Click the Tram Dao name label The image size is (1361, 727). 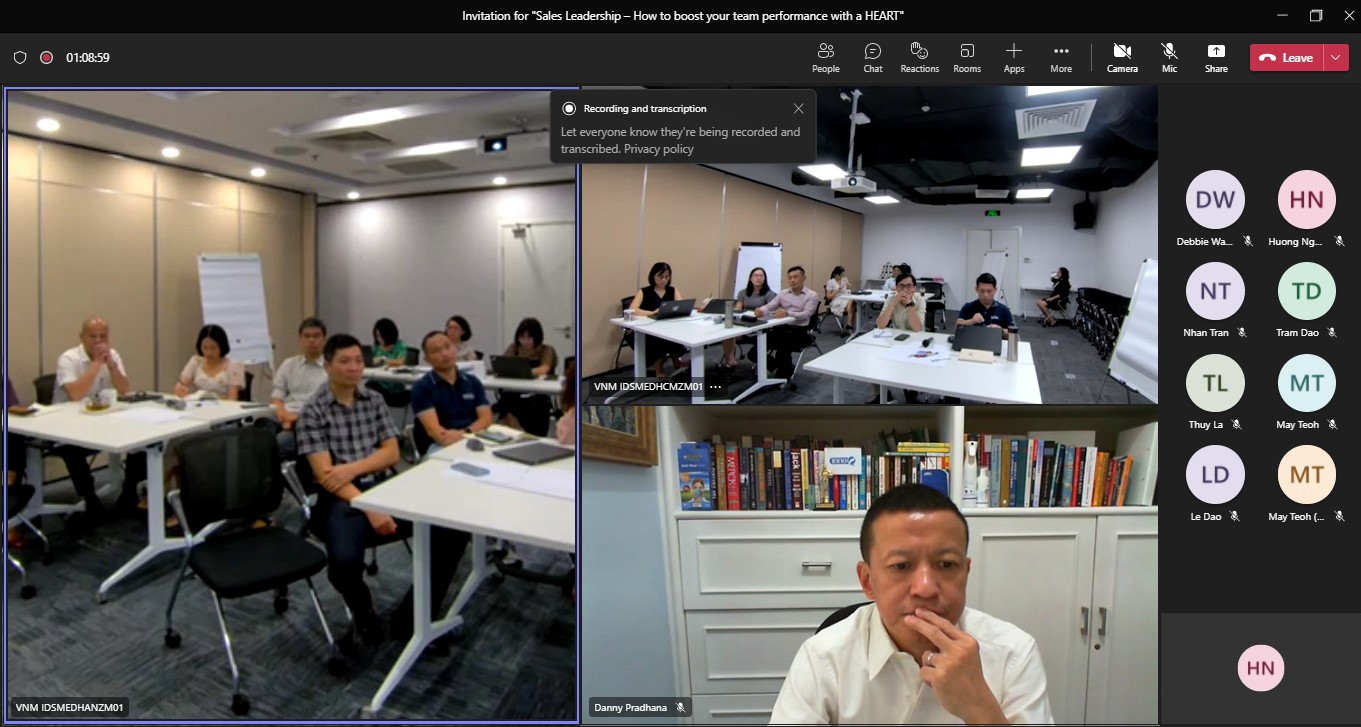1297,332
